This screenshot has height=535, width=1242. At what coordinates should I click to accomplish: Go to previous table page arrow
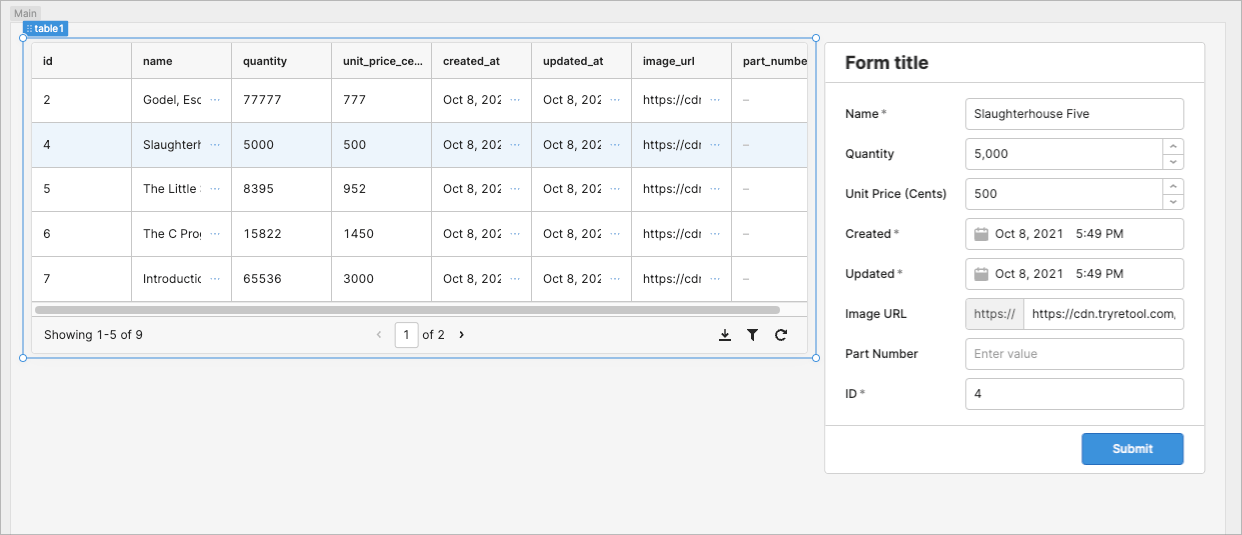pos(379,335)
